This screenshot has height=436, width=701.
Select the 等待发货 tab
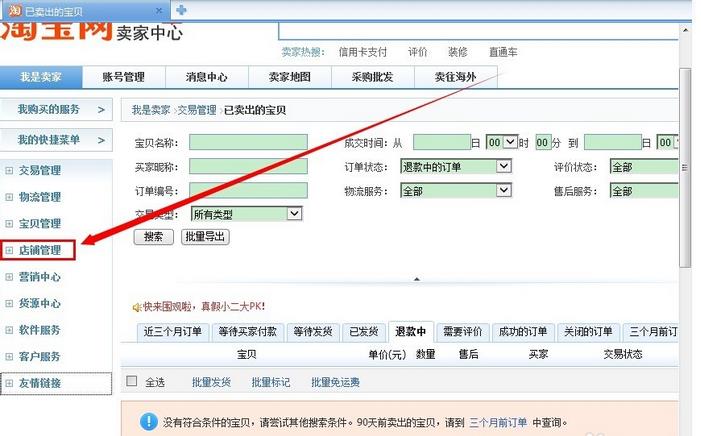(312, 332)
